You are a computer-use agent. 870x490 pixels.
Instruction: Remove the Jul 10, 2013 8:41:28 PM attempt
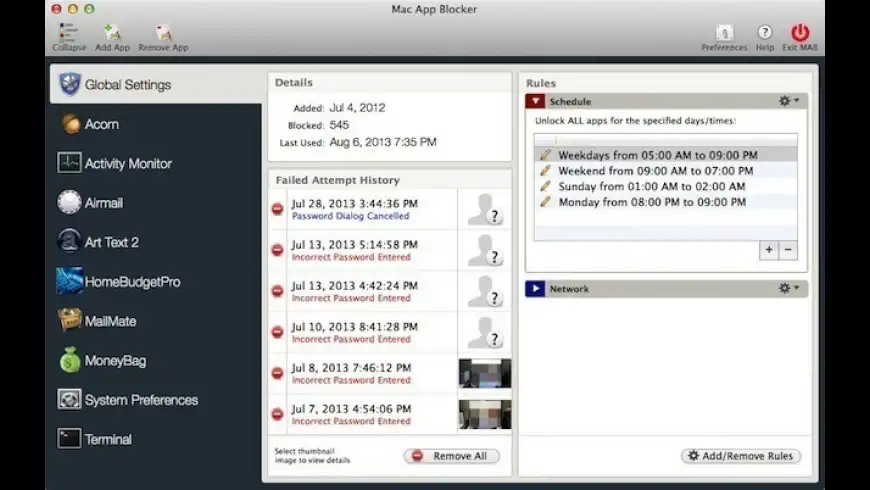(x=277, y=332)
